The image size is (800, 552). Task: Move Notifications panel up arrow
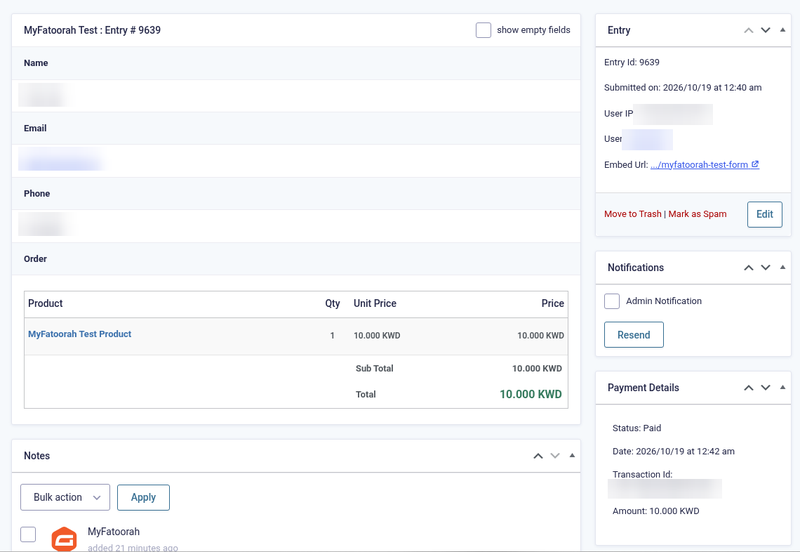(748, 267)
